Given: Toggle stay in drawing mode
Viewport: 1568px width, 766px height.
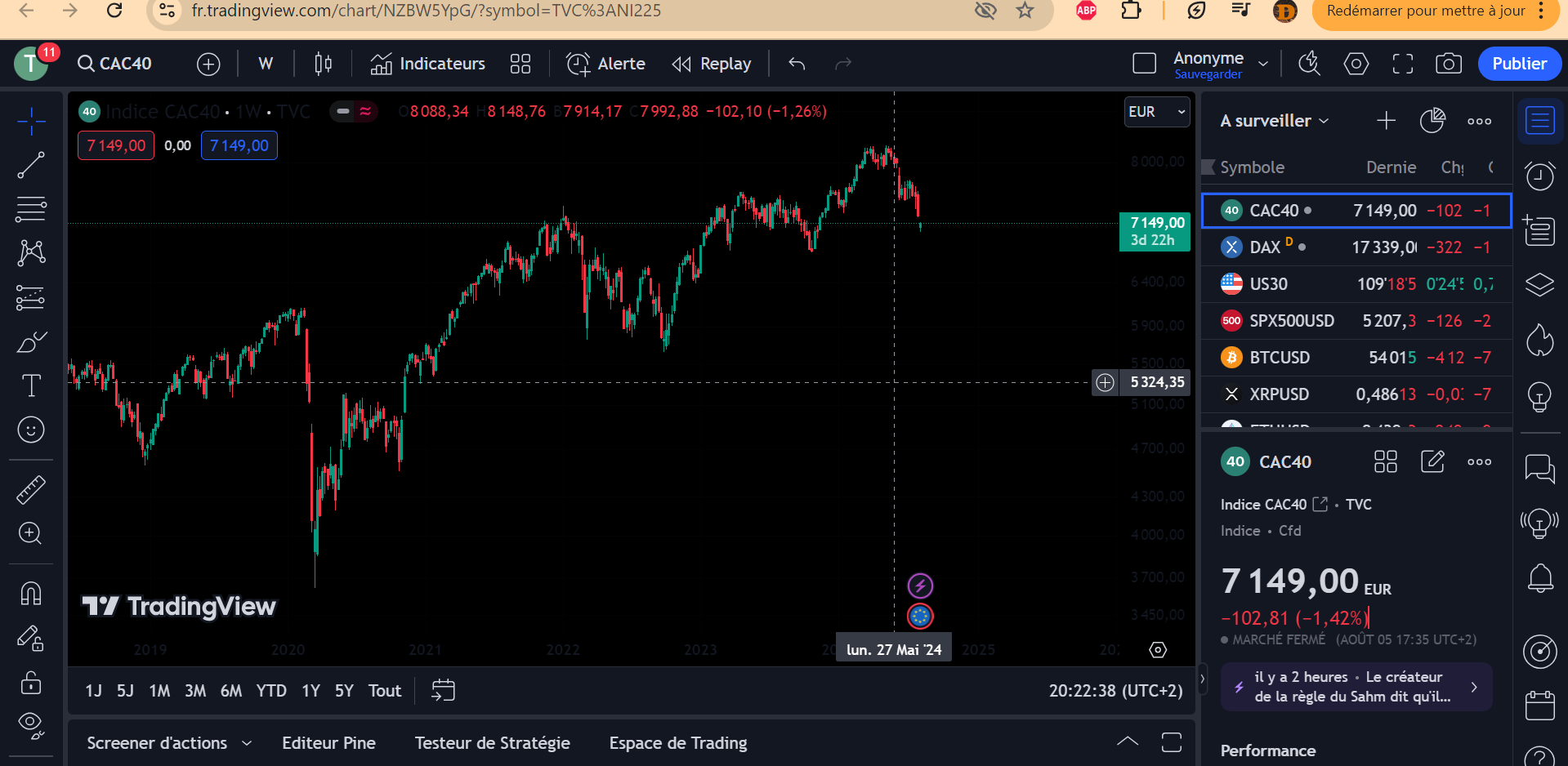Looking at the screenshot, I should point(31,638).
